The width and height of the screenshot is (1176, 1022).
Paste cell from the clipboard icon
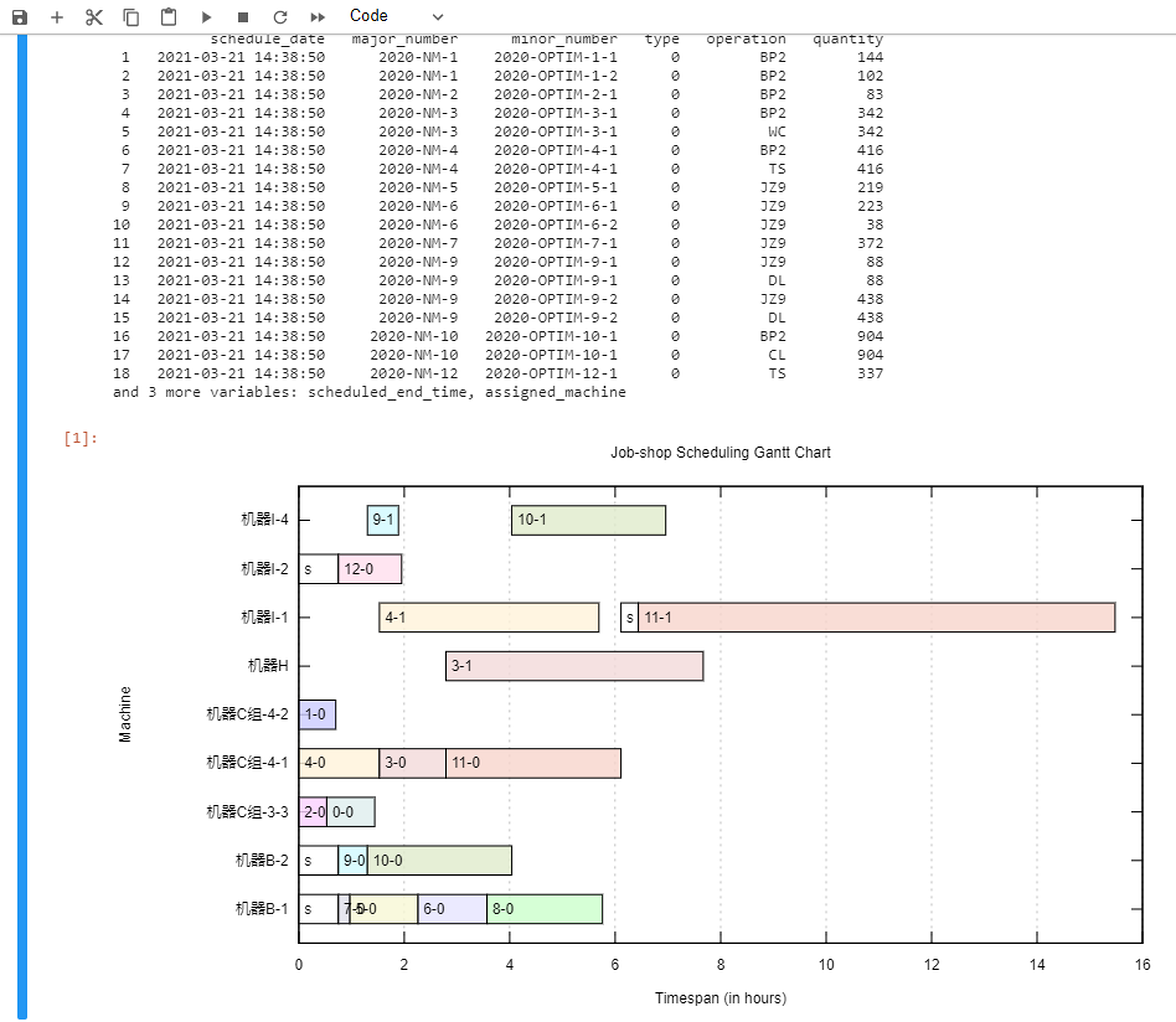pyautogui.click(x=168, y=17)
